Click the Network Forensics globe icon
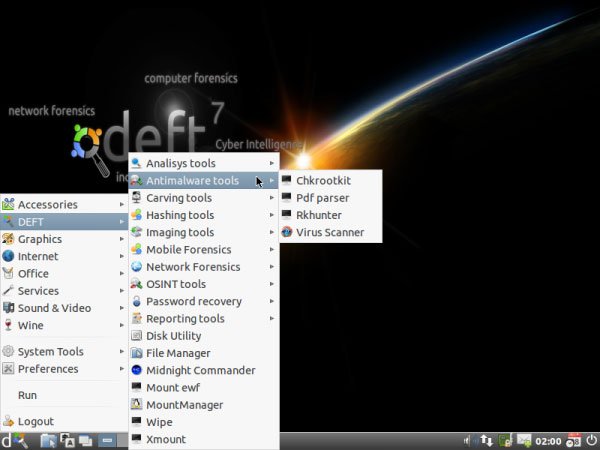600x450 pixels. point(137,266)
